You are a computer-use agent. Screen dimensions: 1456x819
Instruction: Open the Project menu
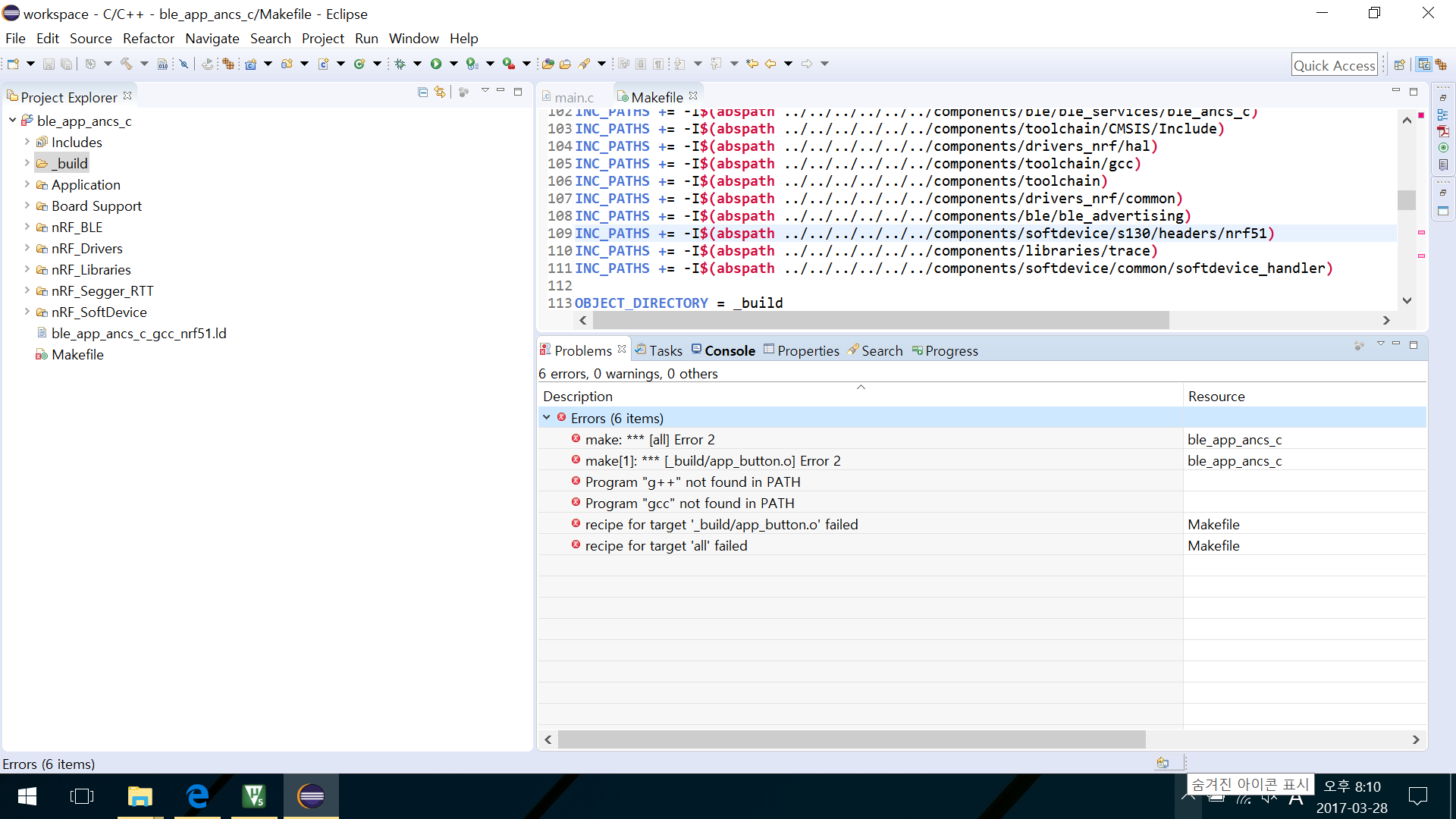323,38
